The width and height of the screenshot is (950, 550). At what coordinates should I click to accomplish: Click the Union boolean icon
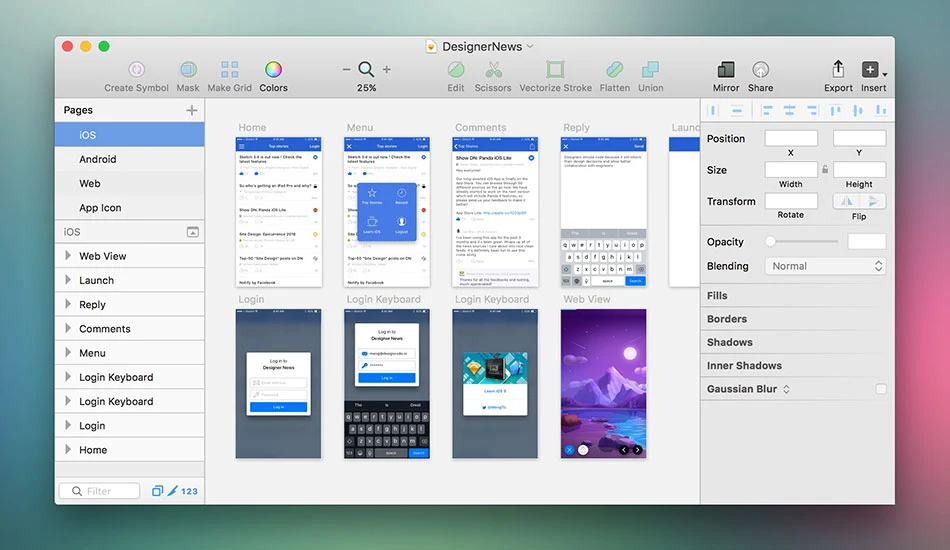[650, 70]
